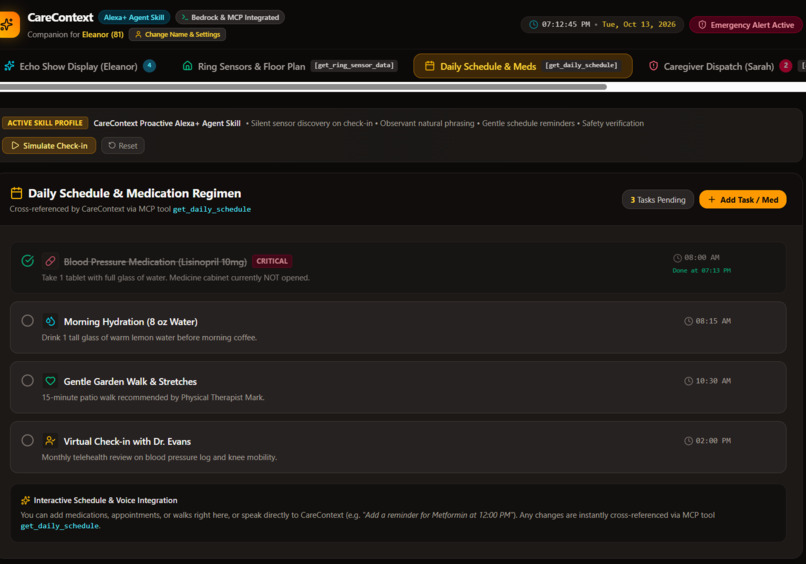Mark Morning Hydration as done
The height and width of the screenshot is (564, 806).
(x=28, y=321)
